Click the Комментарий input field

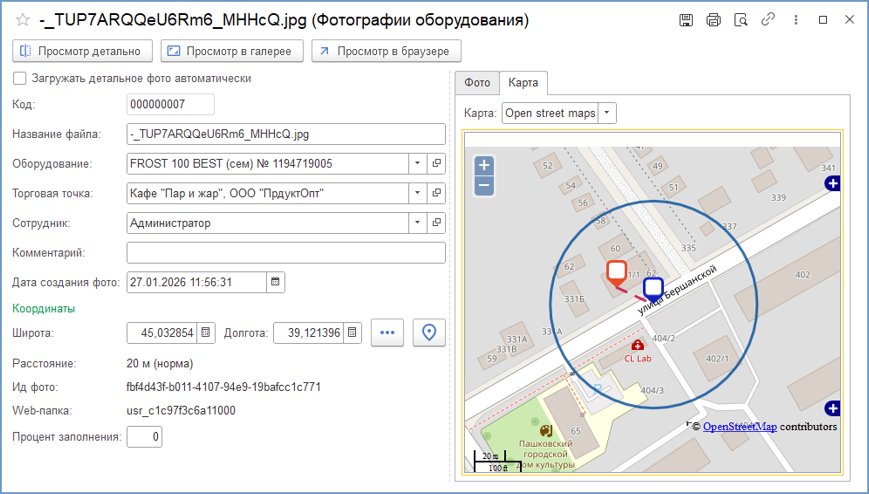point(286,253)
